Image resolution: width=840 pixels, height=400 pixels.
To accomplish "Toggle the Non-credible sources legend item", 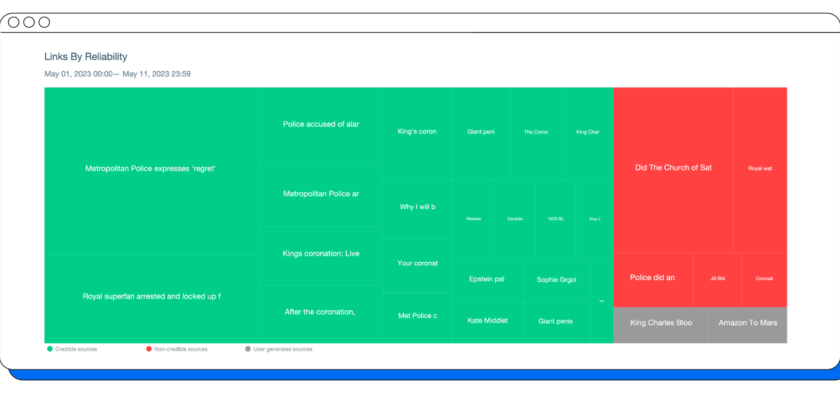I will 176,349.
